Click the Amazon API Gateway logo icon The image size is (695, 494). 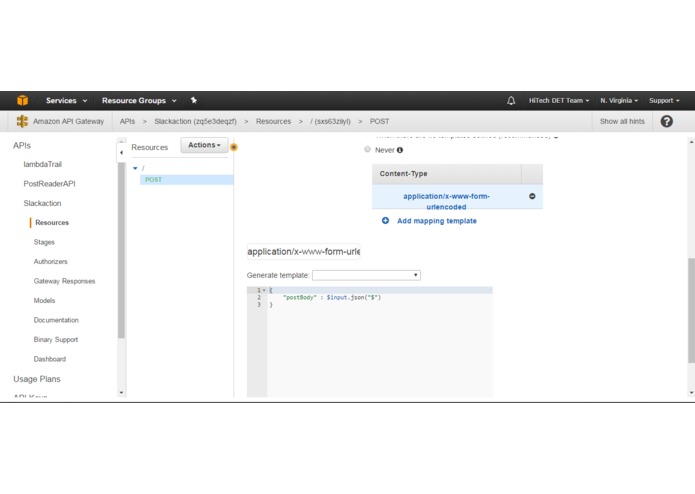pos(22,121)
